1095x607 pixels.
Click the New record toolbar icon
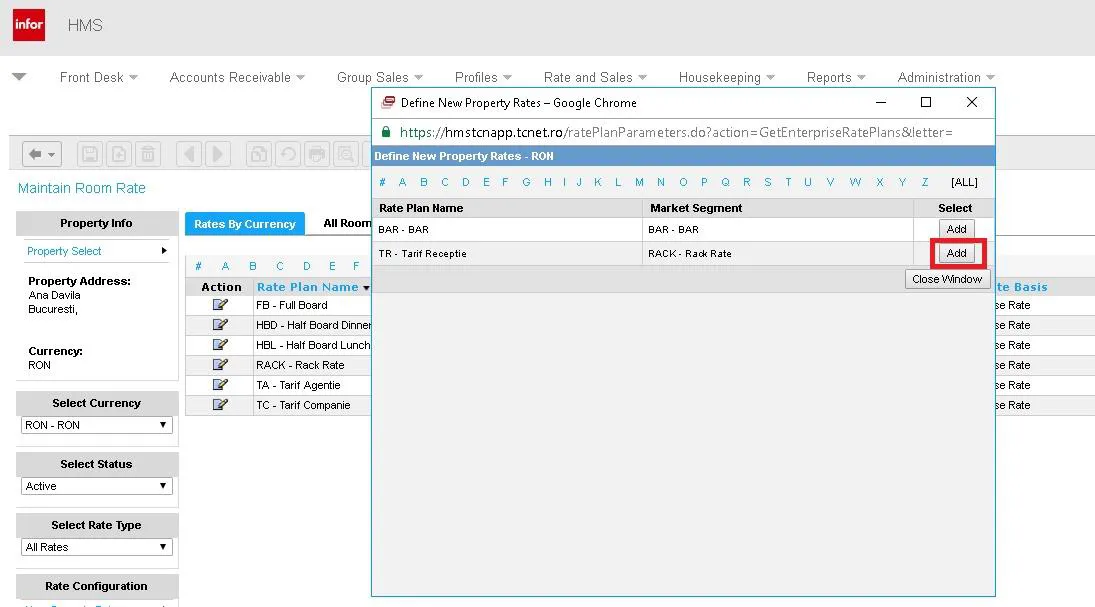tap(119, 154)
